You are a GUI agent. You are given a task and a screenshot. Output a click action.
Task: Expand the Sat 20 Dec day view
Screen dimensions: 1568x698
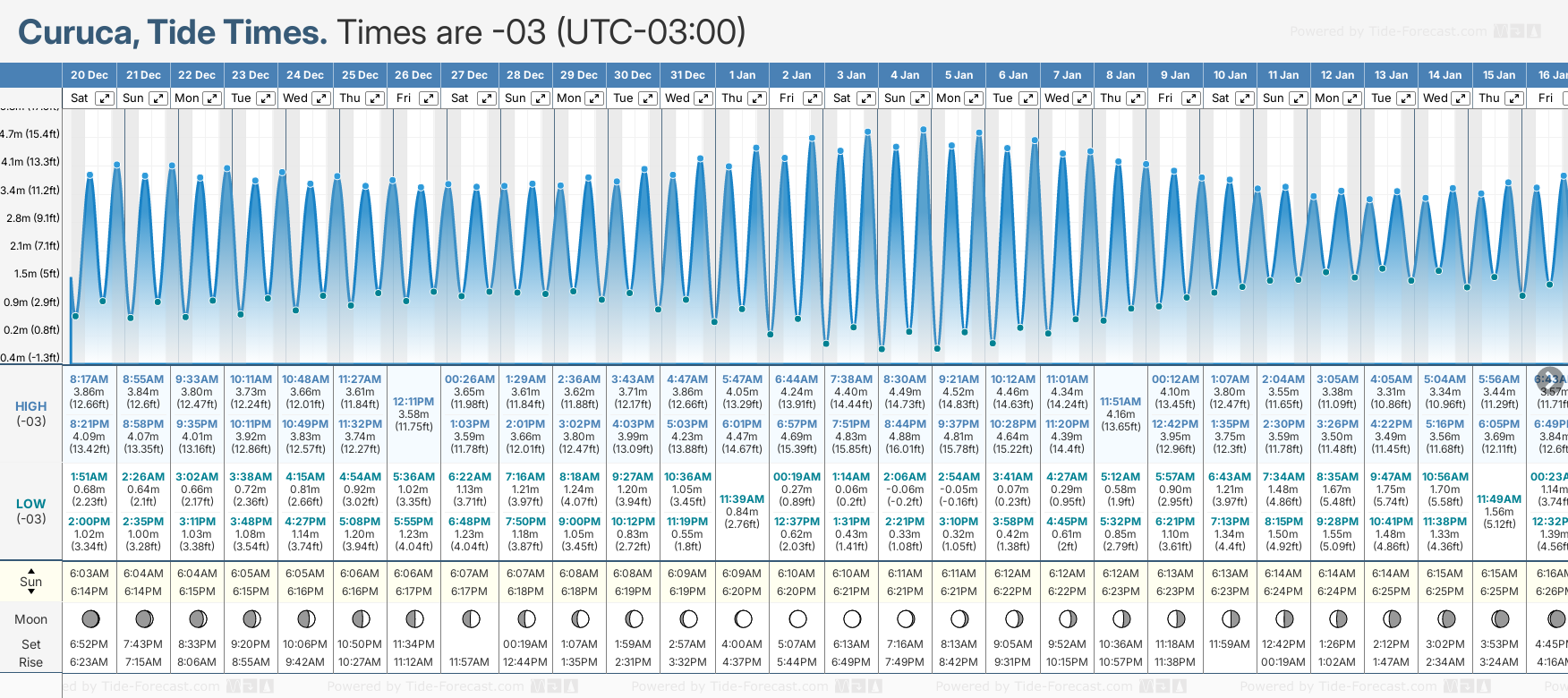coord(105,98)
